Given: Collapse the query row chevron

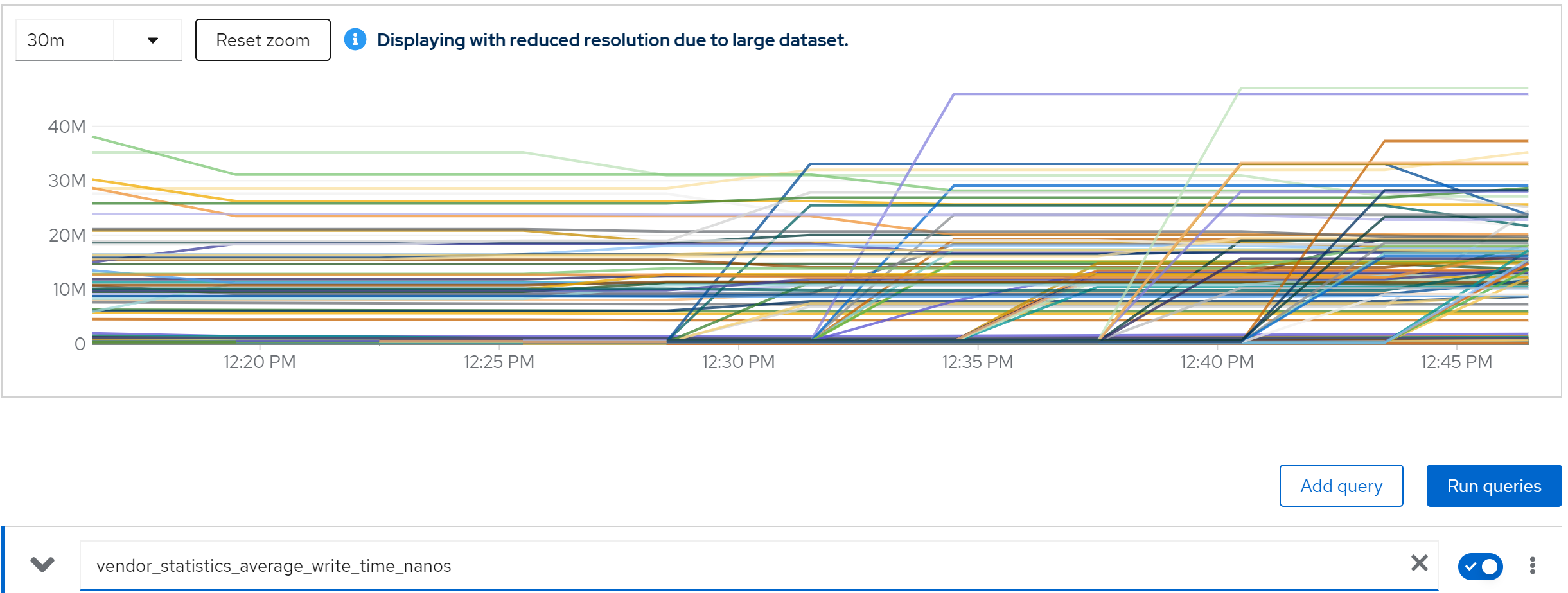Looking at the screenshot, I should coord(42,565).
